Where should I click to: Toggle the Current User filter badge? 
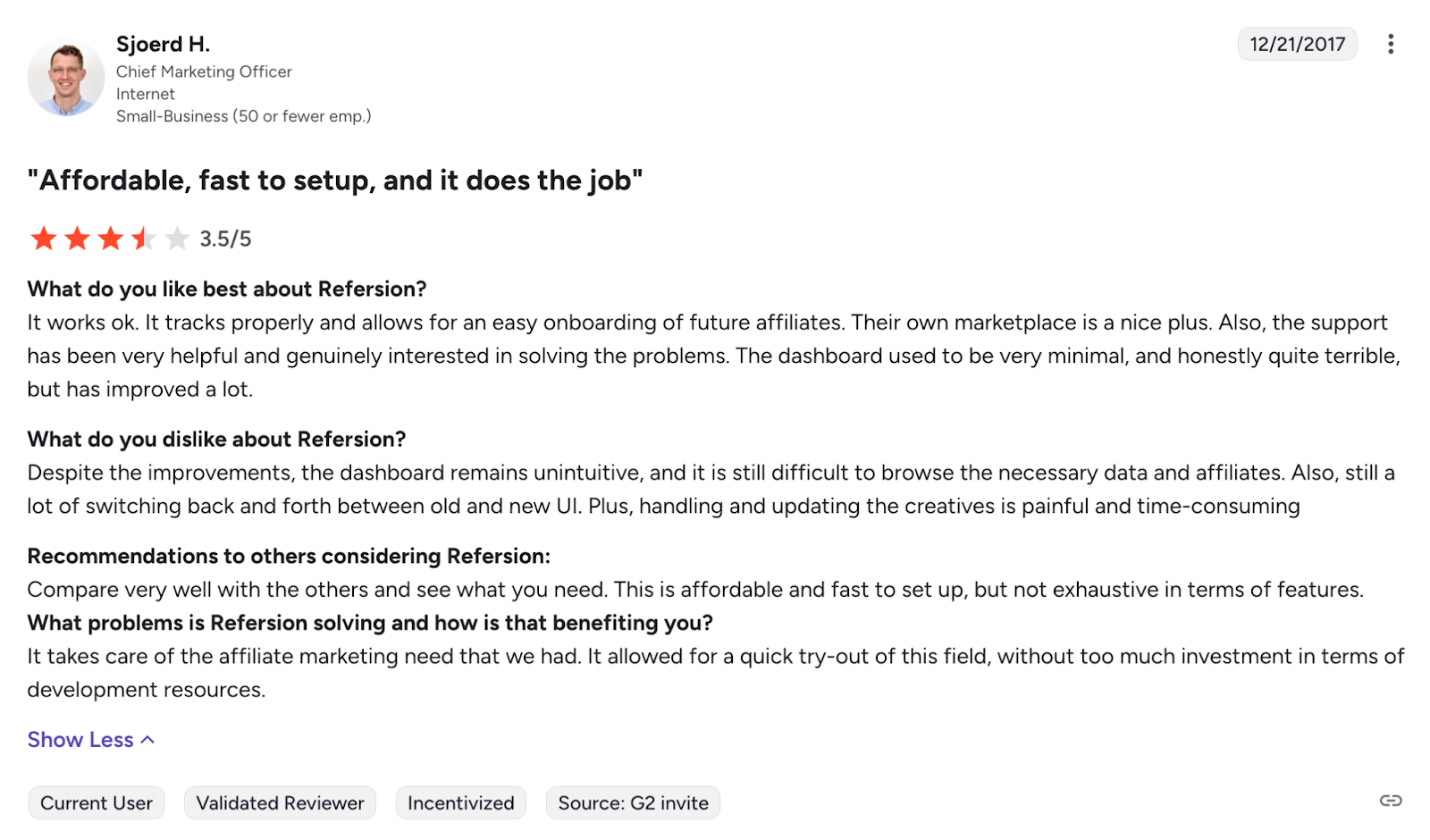[x=96, y=802]
